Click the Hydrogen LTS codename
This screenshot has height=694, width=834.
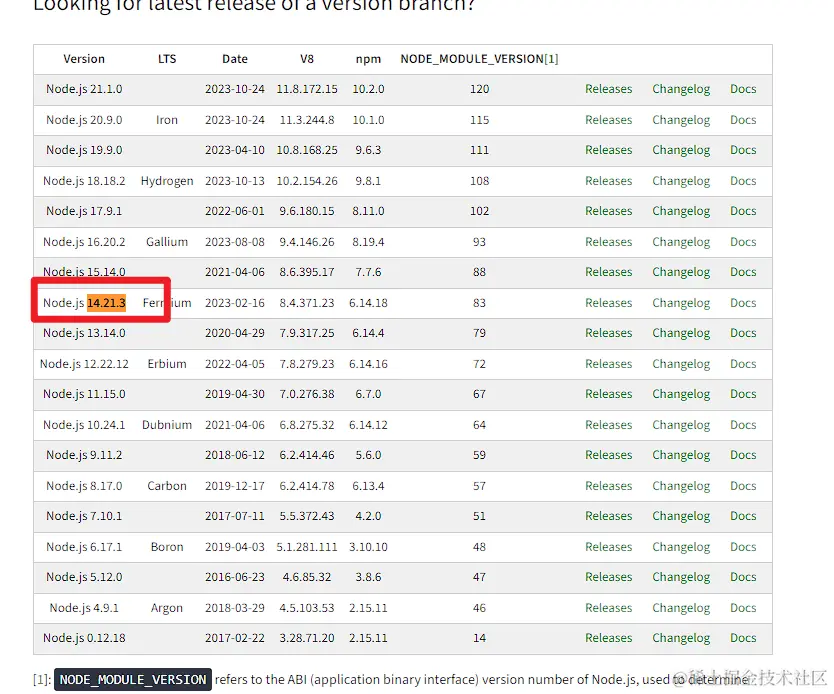tap(167, 181)
